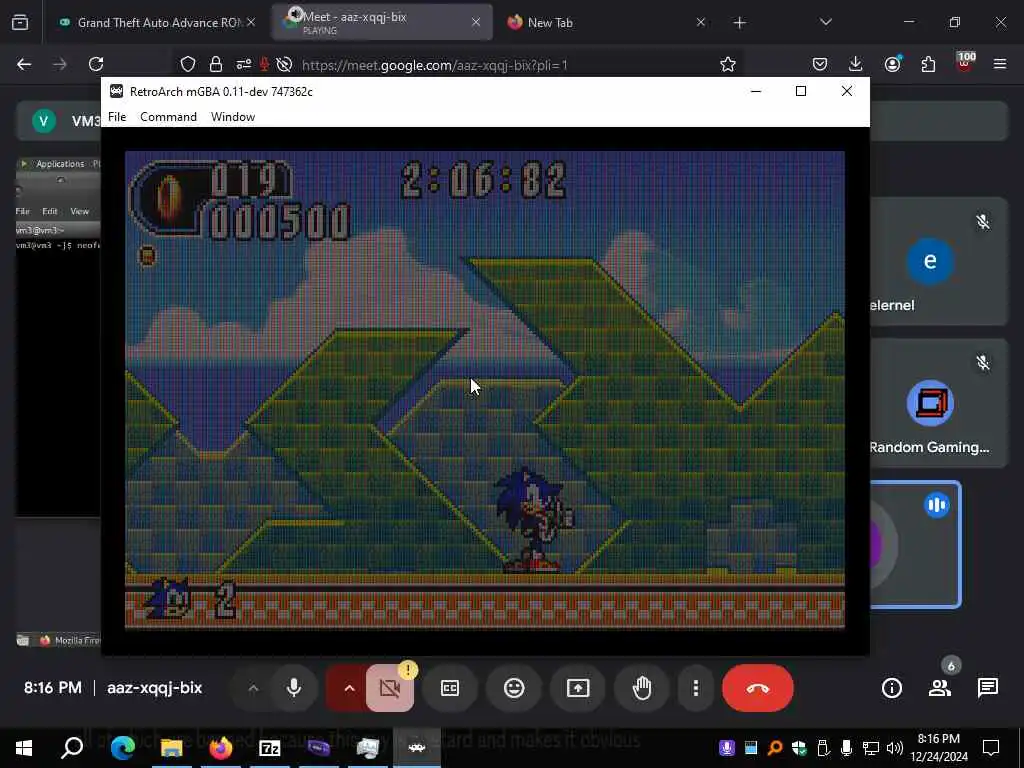Click the VM3 participant avatar letter V
The width and height of the screenshot is (1024, 768).
pos(44,121)
